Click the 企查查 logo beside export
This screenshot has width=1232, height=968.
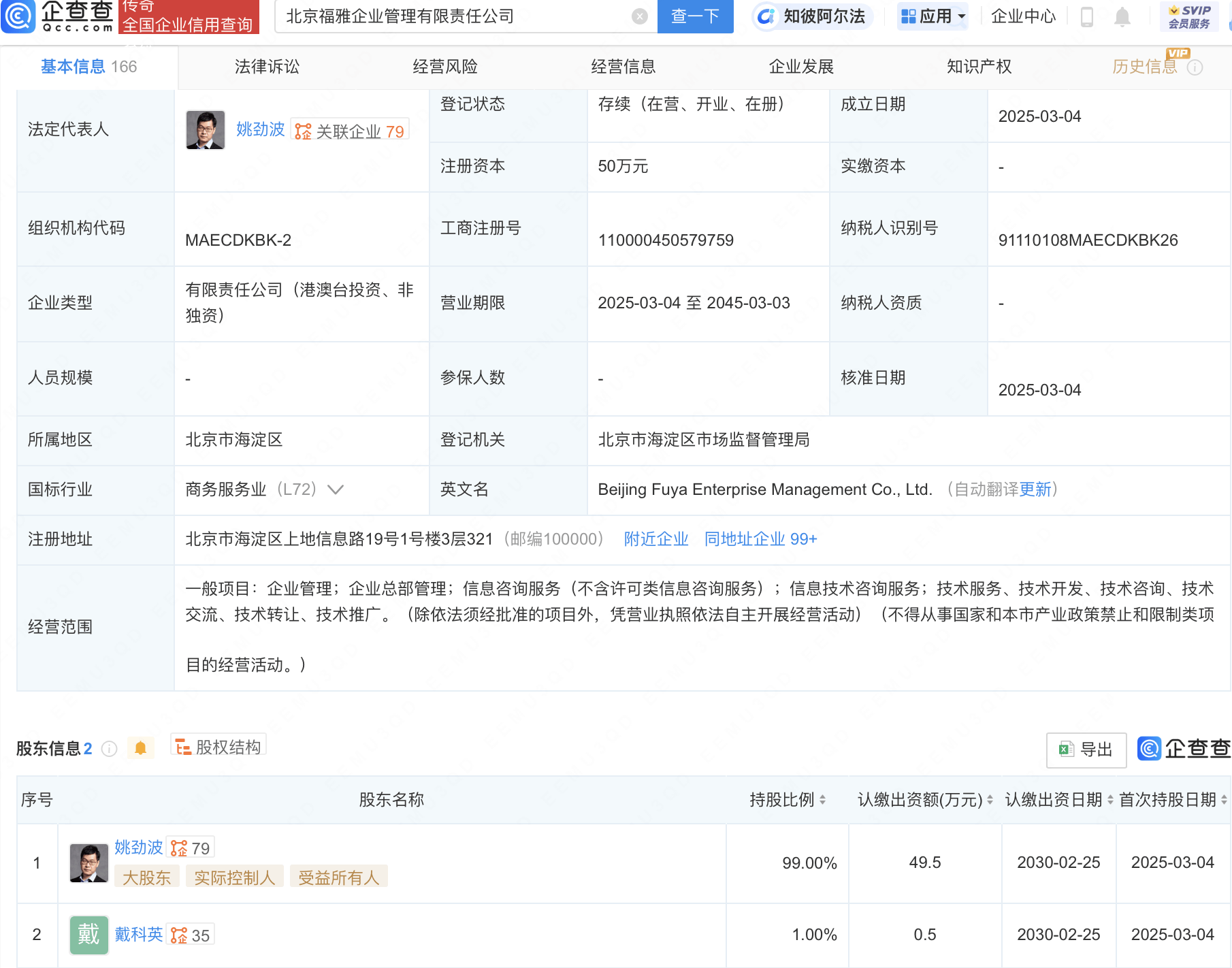(1184, 749)
